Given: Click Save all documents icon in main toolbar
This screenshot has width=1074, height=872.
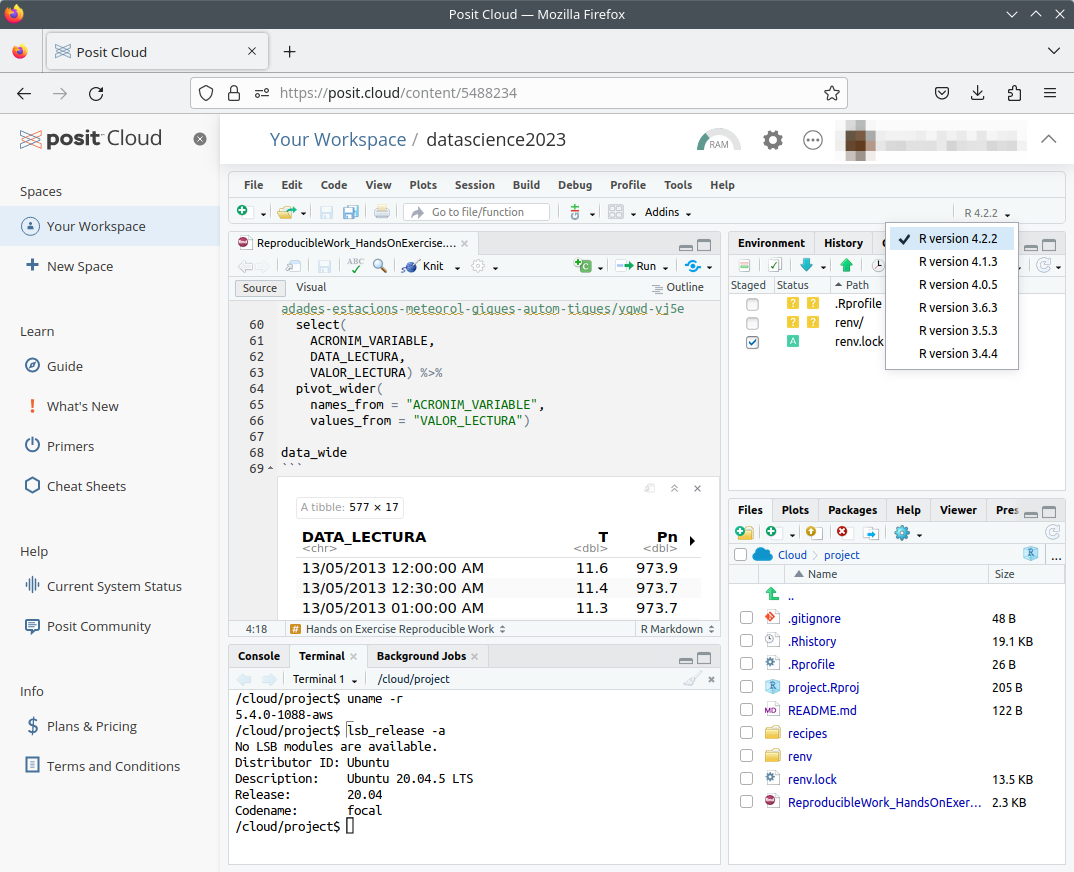Looking at the screenshot, I should pyautogui.click(x=351, y=212).
